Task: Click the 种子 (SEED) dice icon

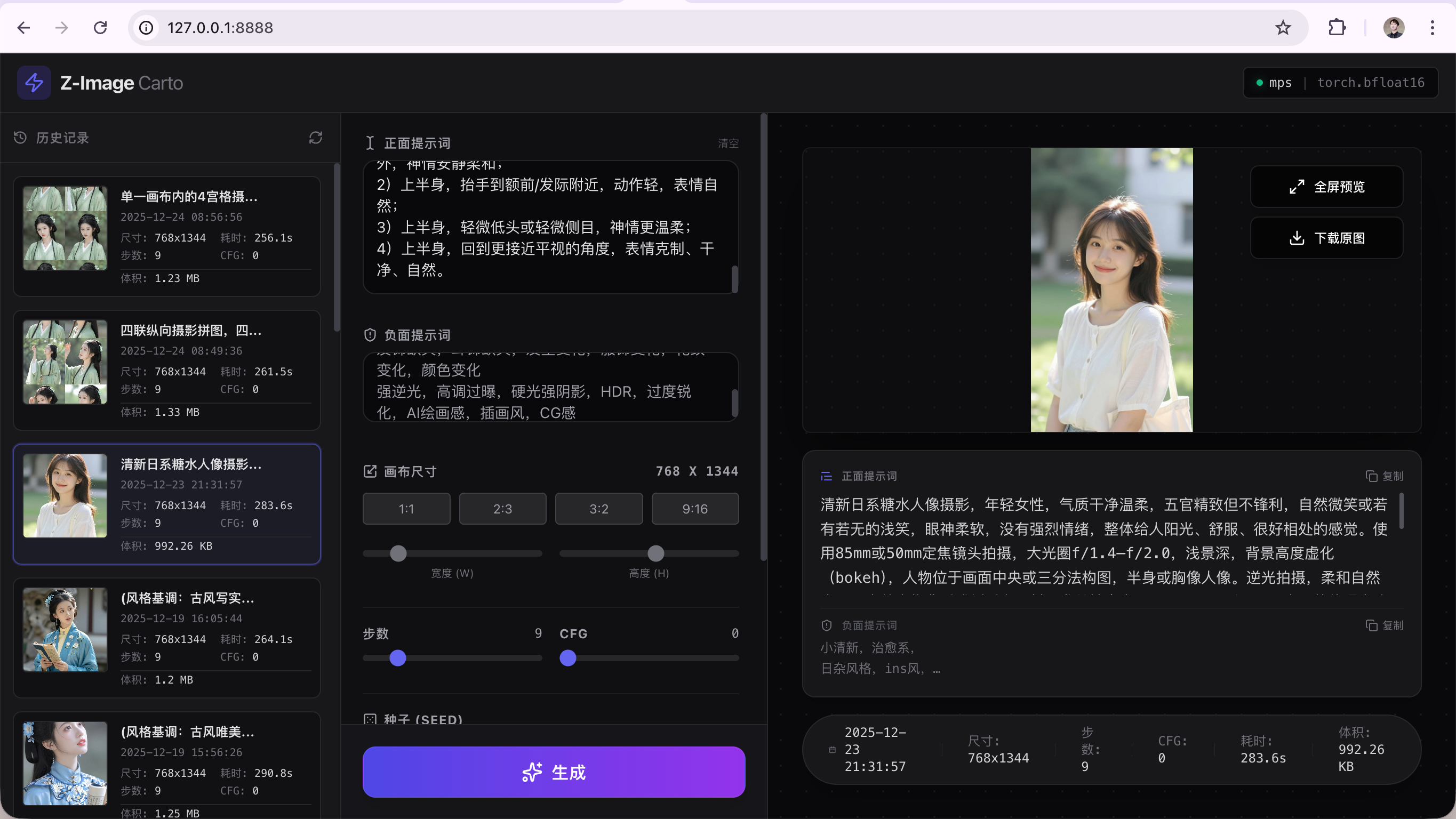Action: [371, 719]
